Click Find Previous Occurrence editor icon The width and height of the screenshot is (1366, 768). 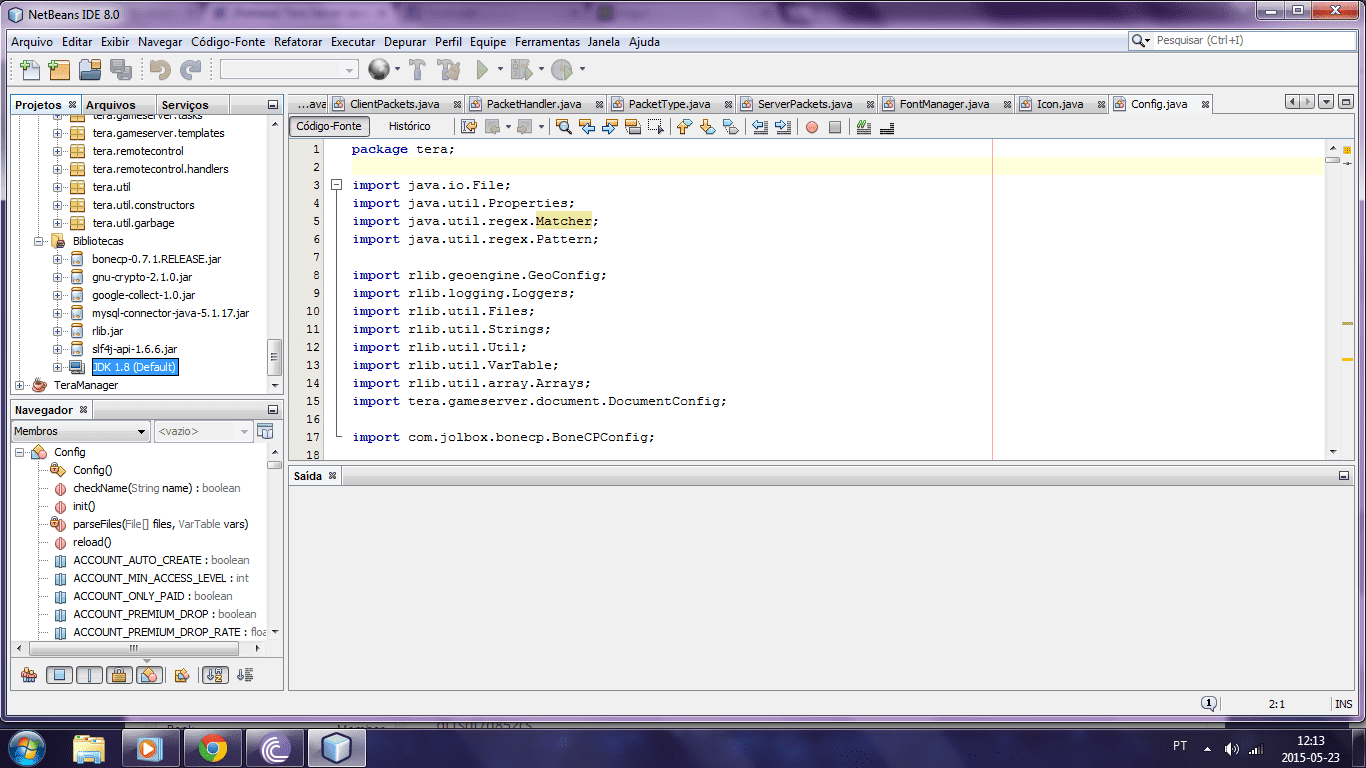587,127
